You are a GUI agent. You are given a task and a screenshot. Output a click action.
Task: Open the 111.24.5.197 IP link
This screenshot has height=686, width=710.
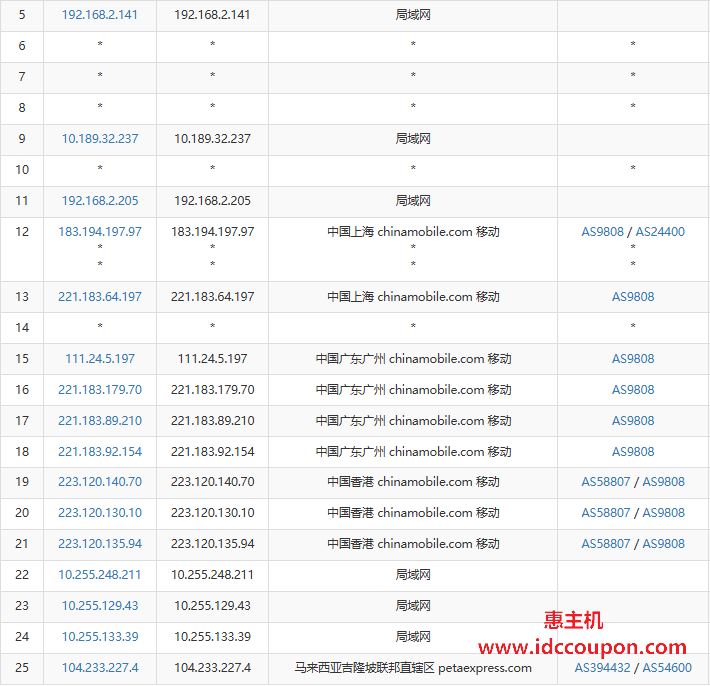tap(100, 359)
